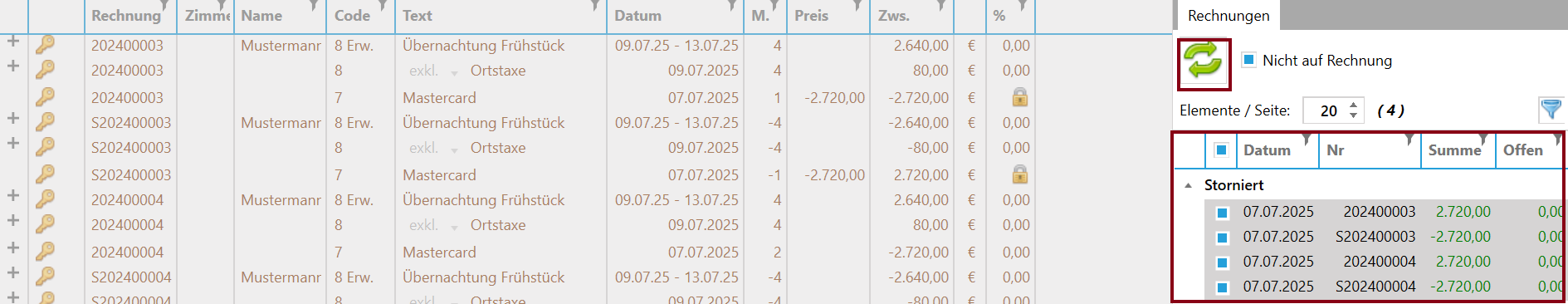Open filter funnel on Rechnung column header
Screen dimensions: 1568x304
[164, 5]
